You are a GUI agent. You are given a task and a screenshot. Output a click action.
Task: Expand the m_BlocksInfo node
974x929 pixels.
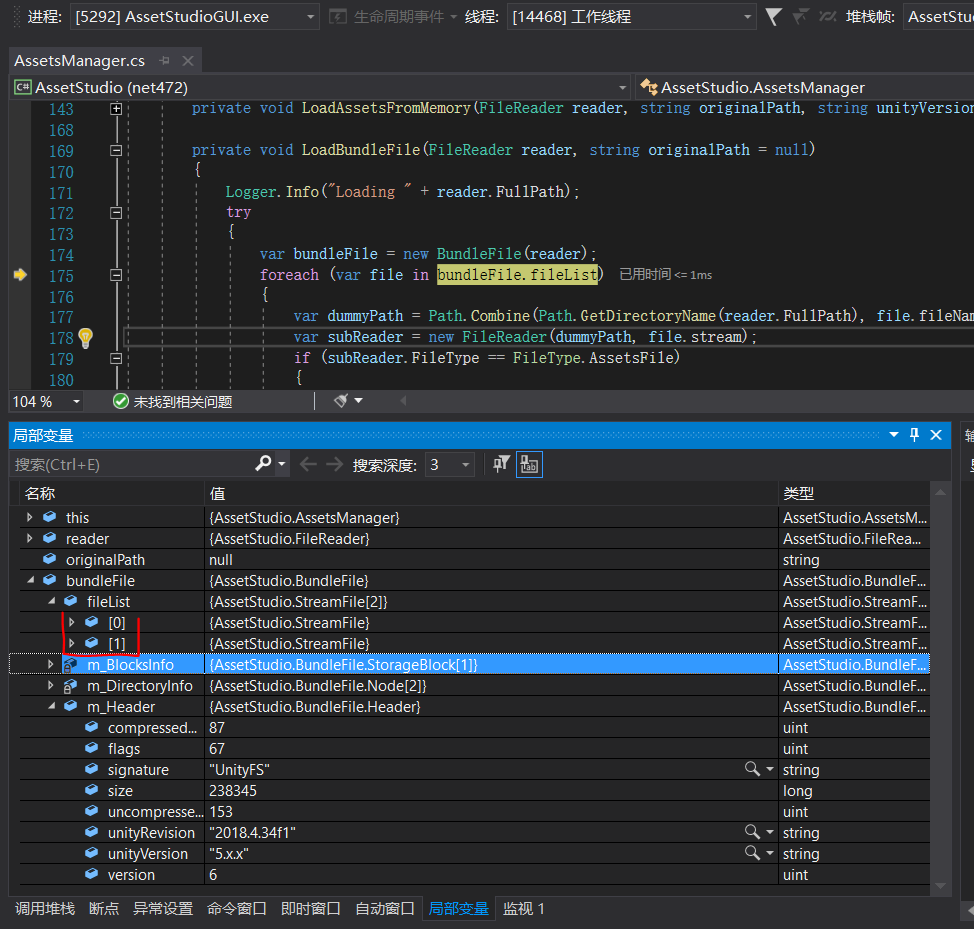[50, 664]
